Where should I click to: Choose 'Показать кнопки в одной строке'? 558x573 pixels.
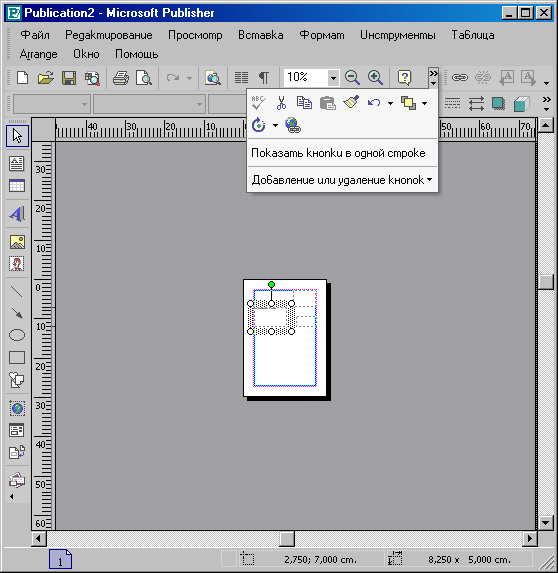click(342, 153)
